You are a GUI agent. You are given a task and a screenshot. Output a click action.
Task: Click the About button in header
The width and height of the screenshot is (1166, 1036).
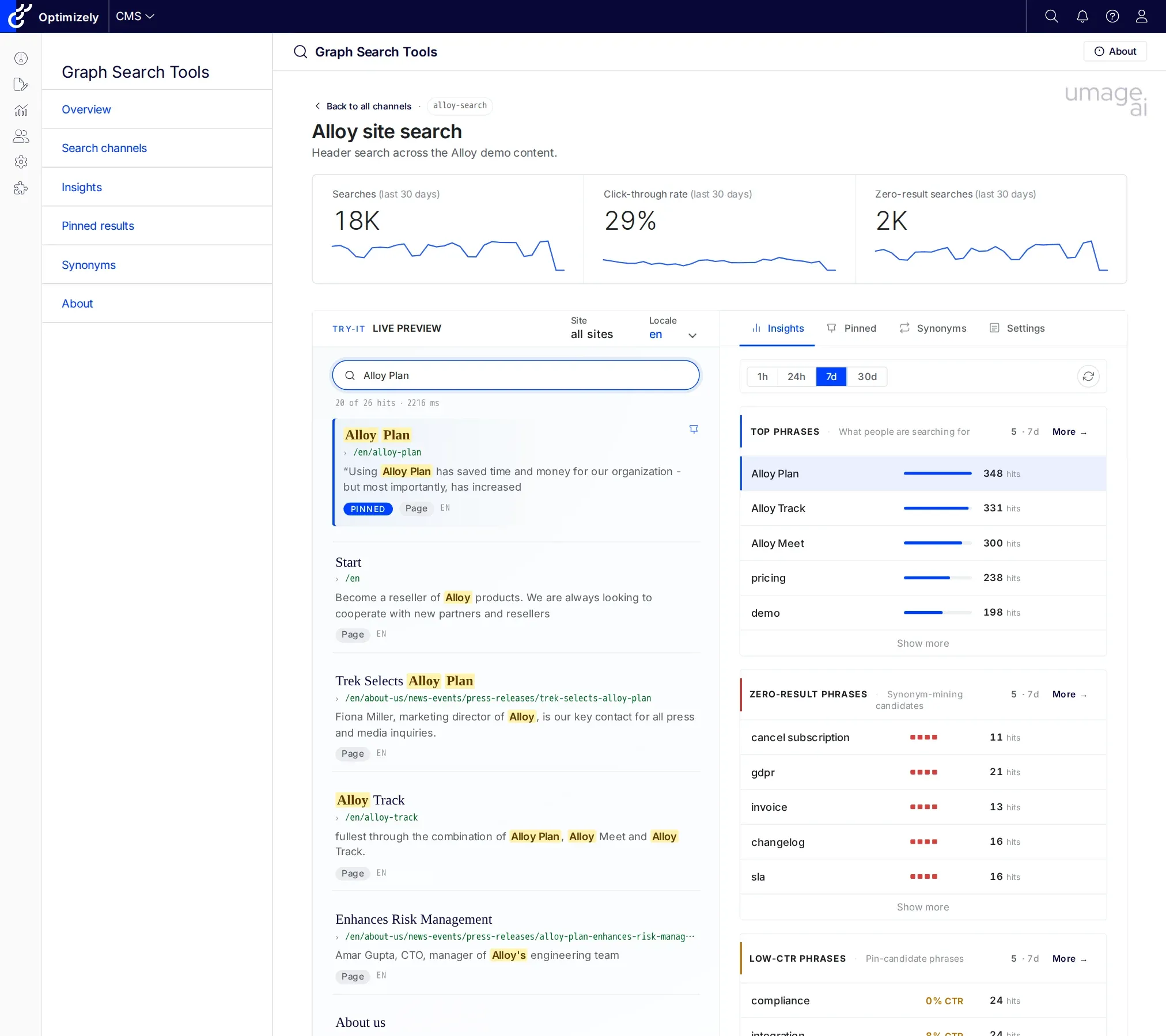(x=1115, y=51)
